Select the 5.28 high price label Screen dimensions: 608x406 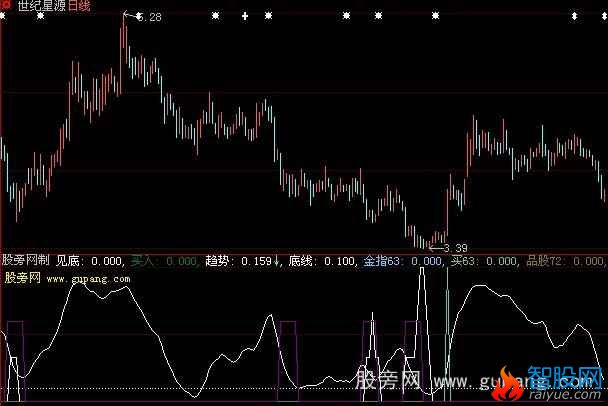click(x=149, y=17)
